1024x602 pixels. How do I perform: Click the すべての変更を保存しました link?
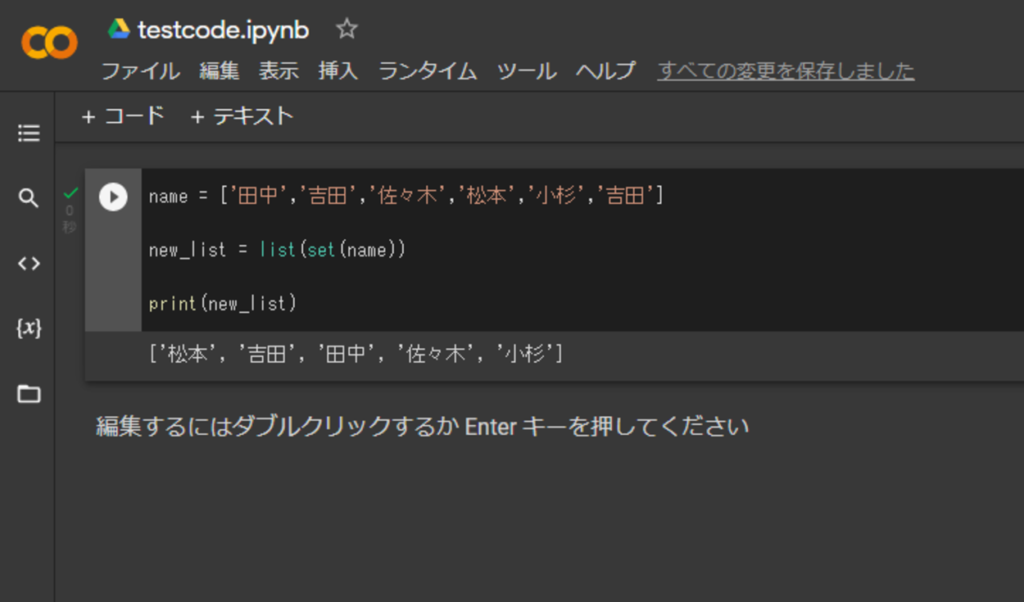click(x=785, y=71)
